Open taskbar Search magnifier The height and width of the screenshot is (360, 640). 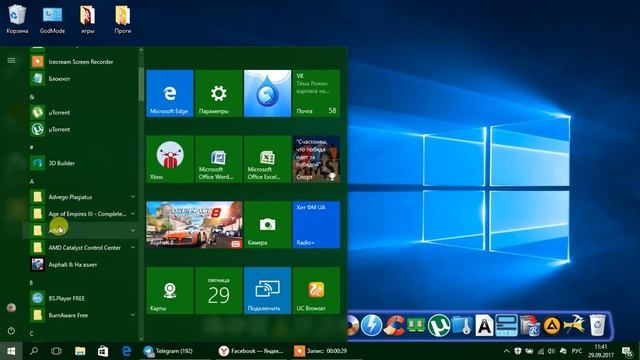click(x=34, y=351)
